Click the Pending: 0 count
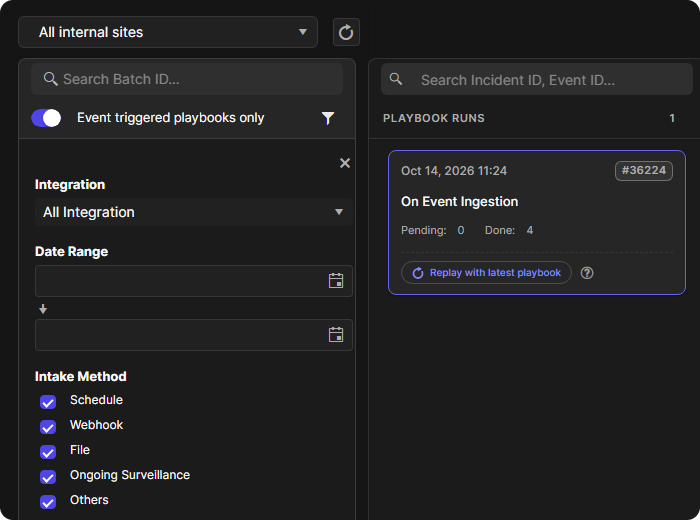The width and height of the screenshot is (700, 520). [x=433, y=230]
